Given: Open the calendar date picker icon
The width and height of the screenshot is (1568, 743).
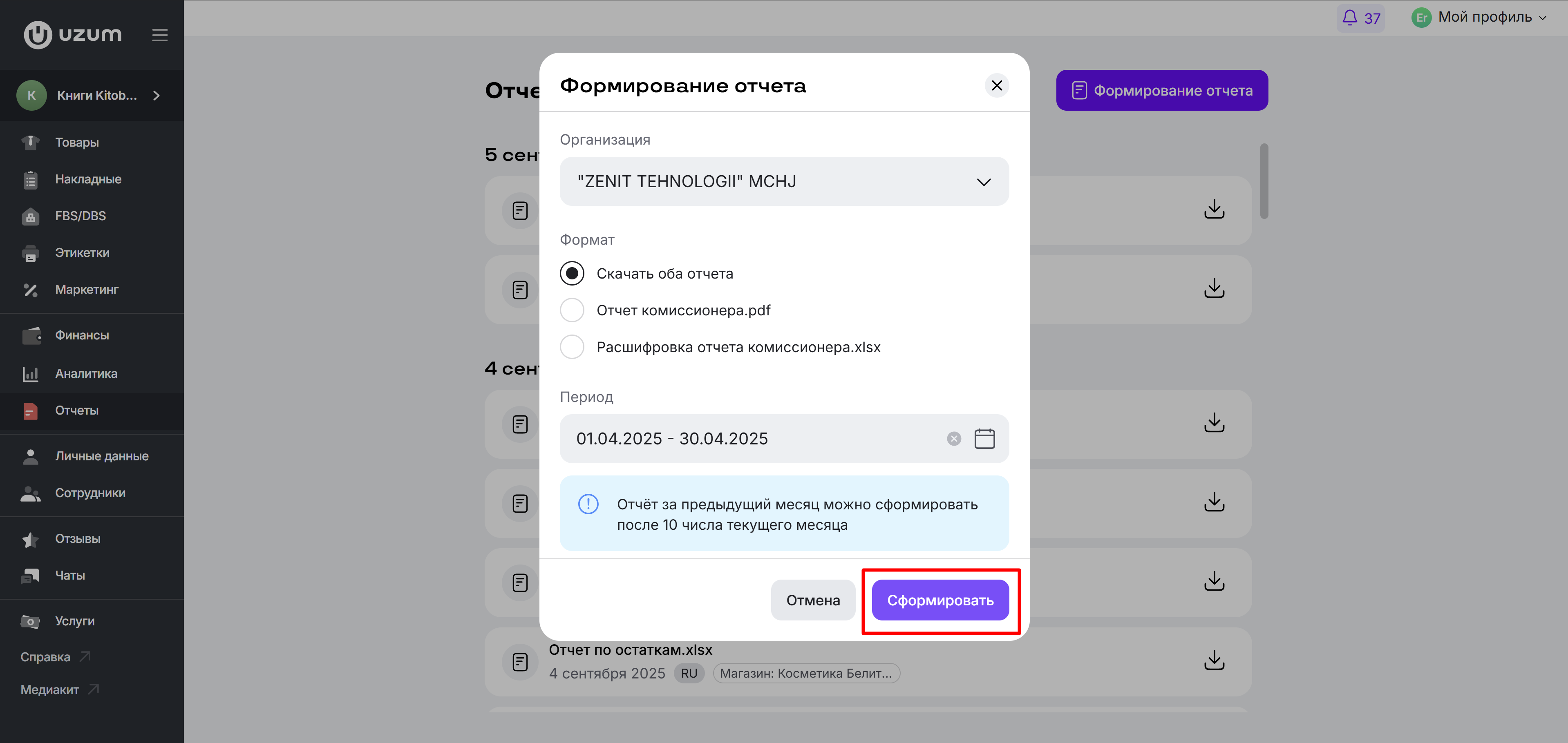Looking at the screenshot, I should tap(984, 438).
